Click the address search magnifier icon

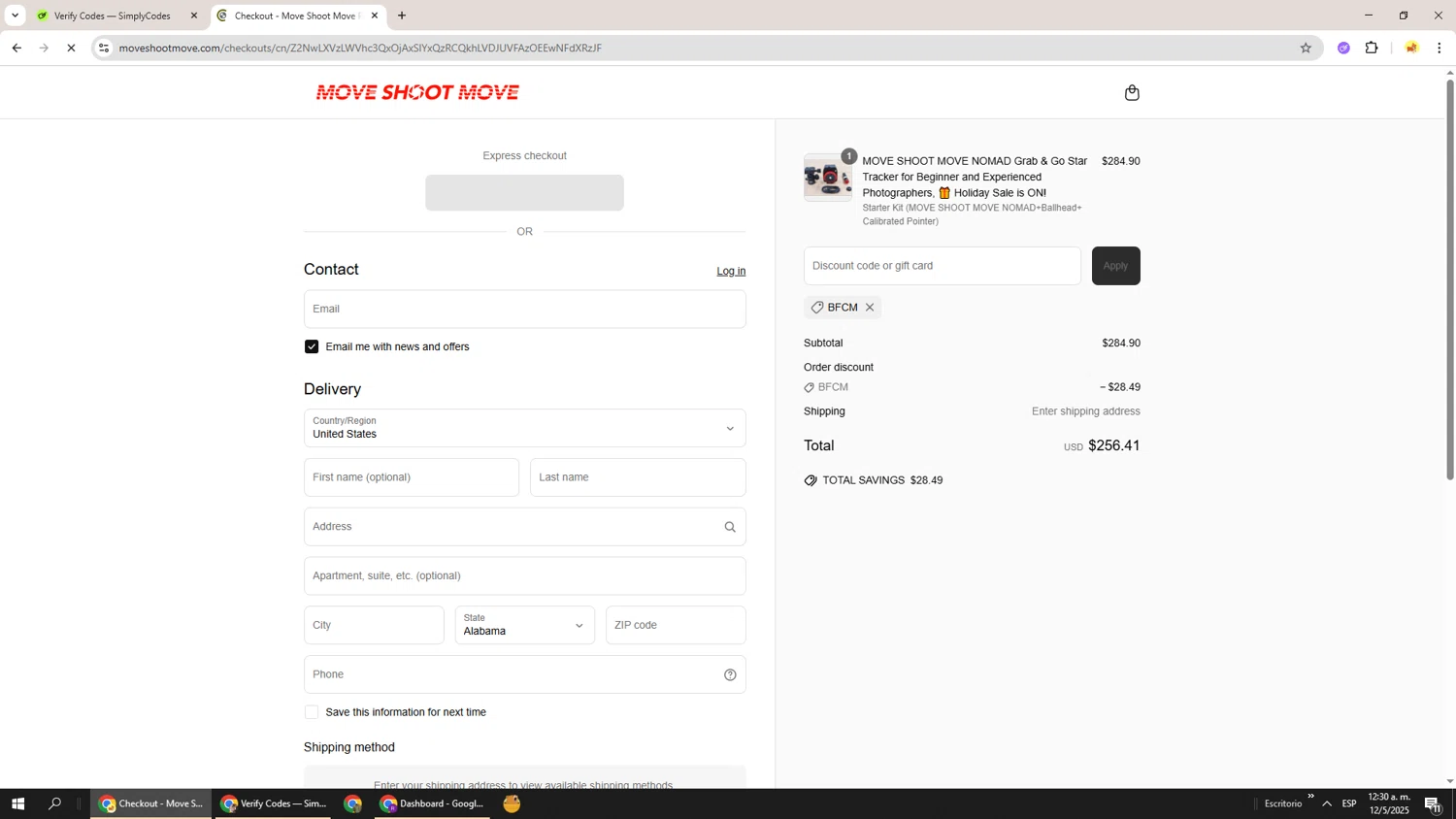point(730,527)
